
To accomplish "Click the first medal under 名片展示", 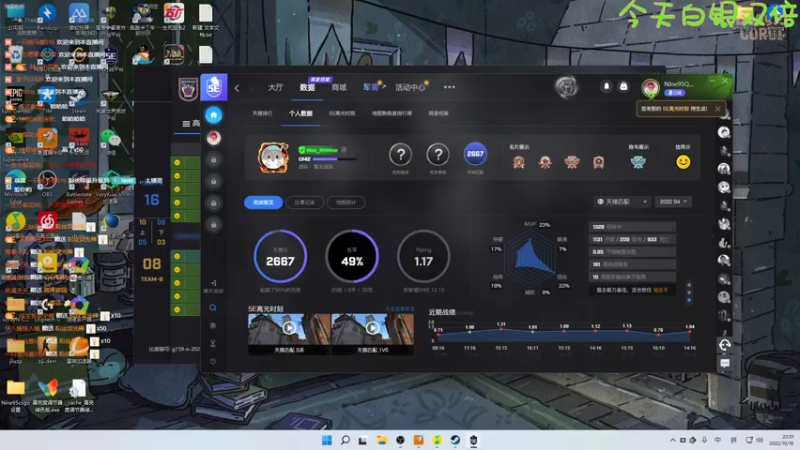I will coord(519,162).
